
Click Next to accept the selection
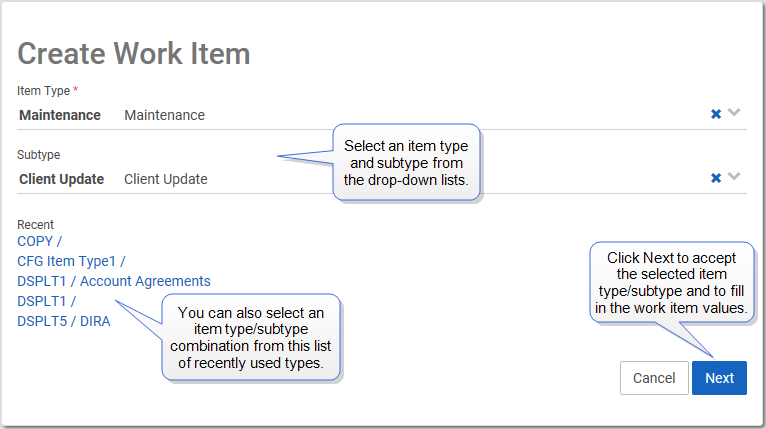point(719,378)
